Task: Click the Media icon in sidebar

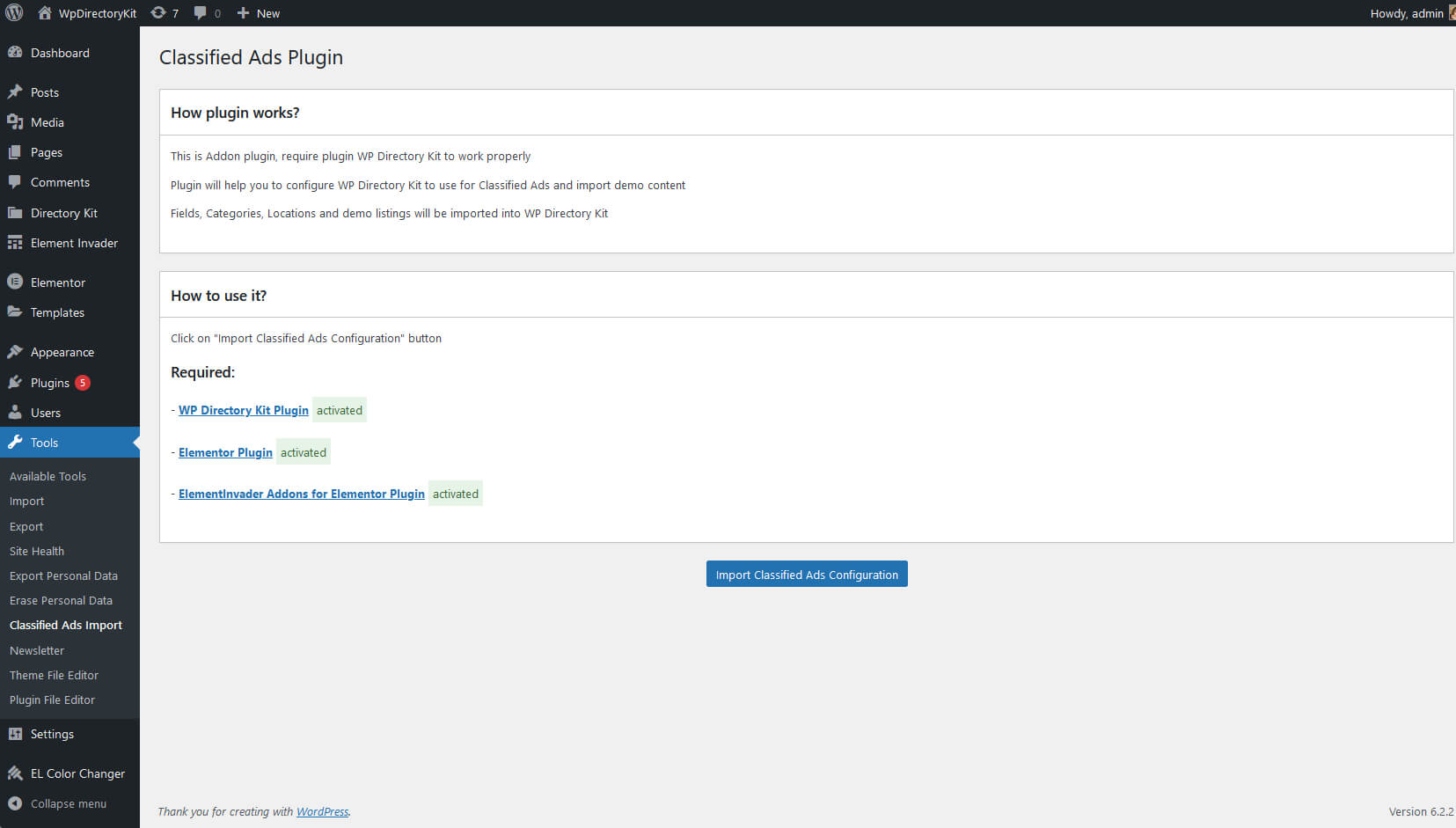Action: point(15,122)
